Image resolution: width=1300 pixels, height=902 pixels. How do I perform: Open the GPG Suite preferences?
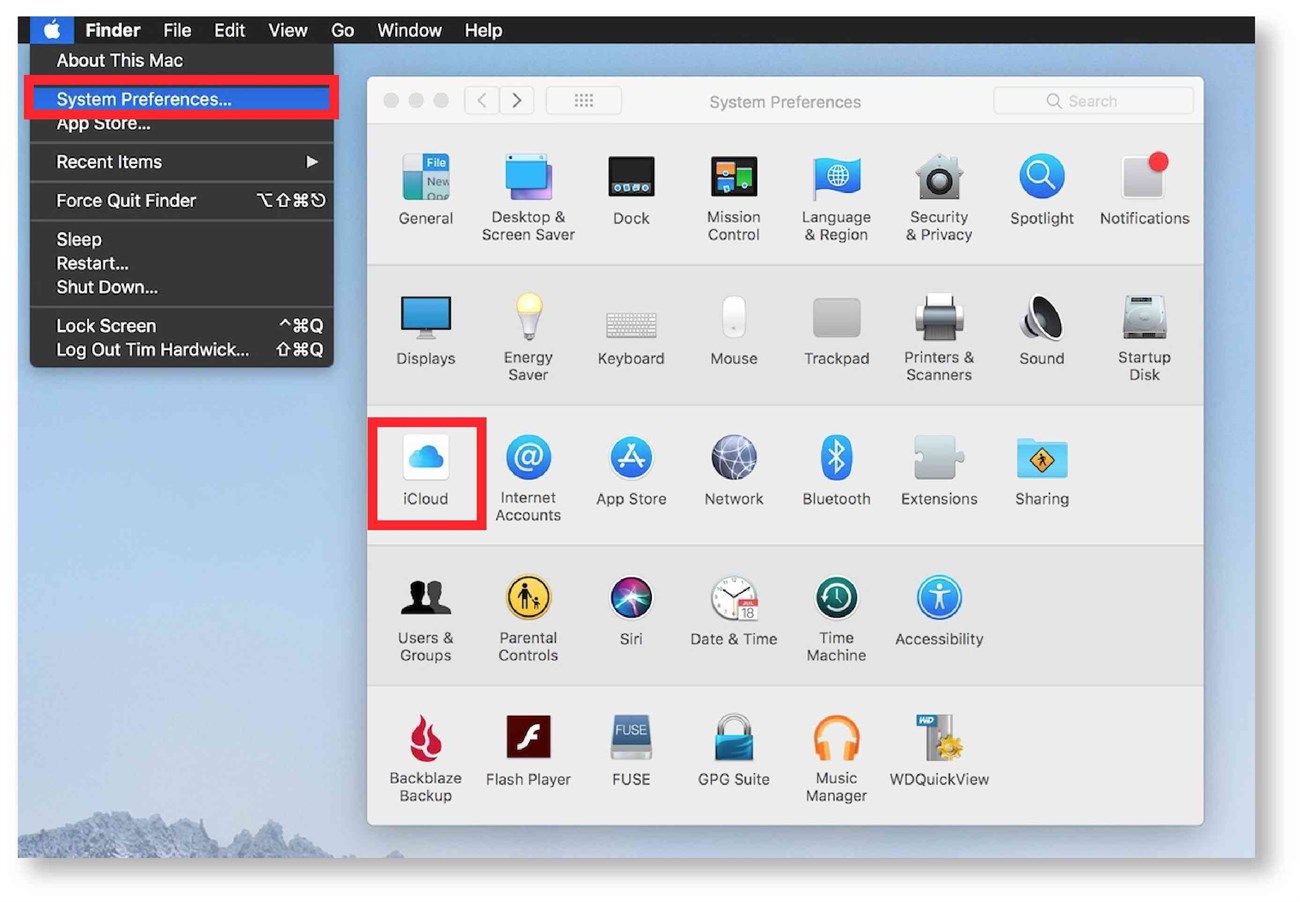(x=734, y=751)
